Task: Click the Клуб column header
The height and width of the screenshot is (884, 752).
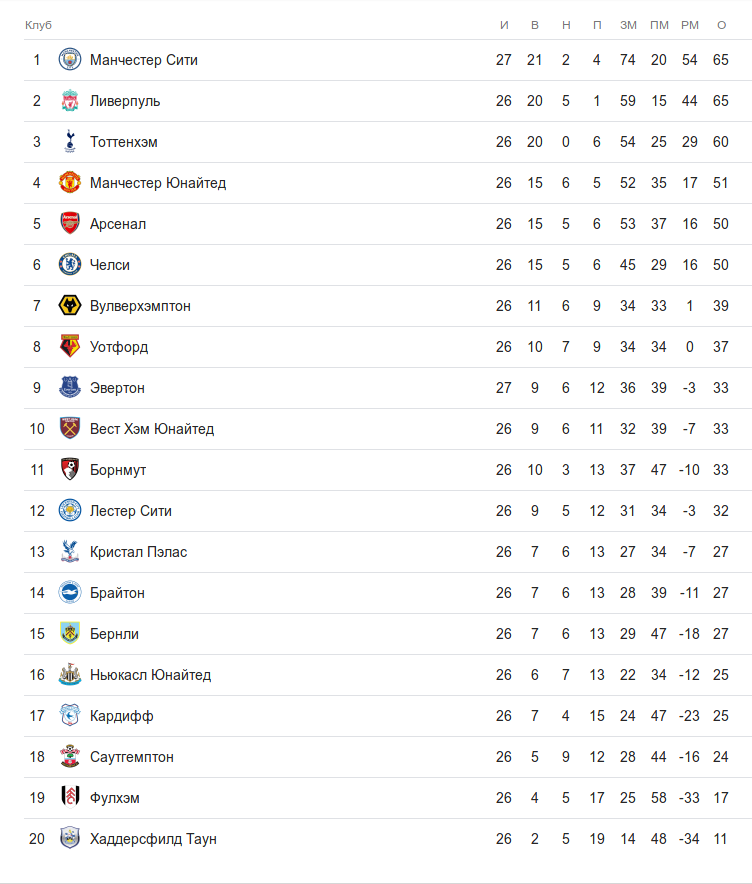Action: click(38, 25)
